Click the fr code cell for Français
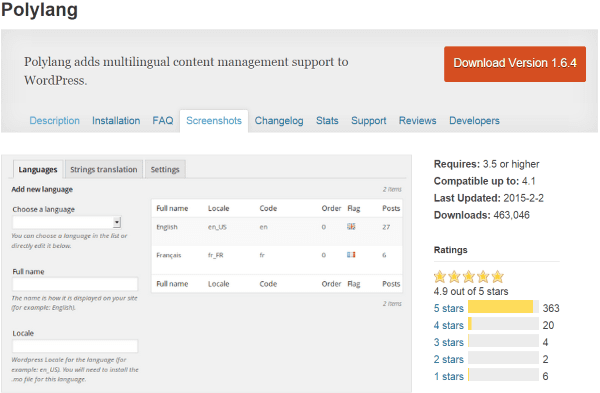 tap(262, 255)
